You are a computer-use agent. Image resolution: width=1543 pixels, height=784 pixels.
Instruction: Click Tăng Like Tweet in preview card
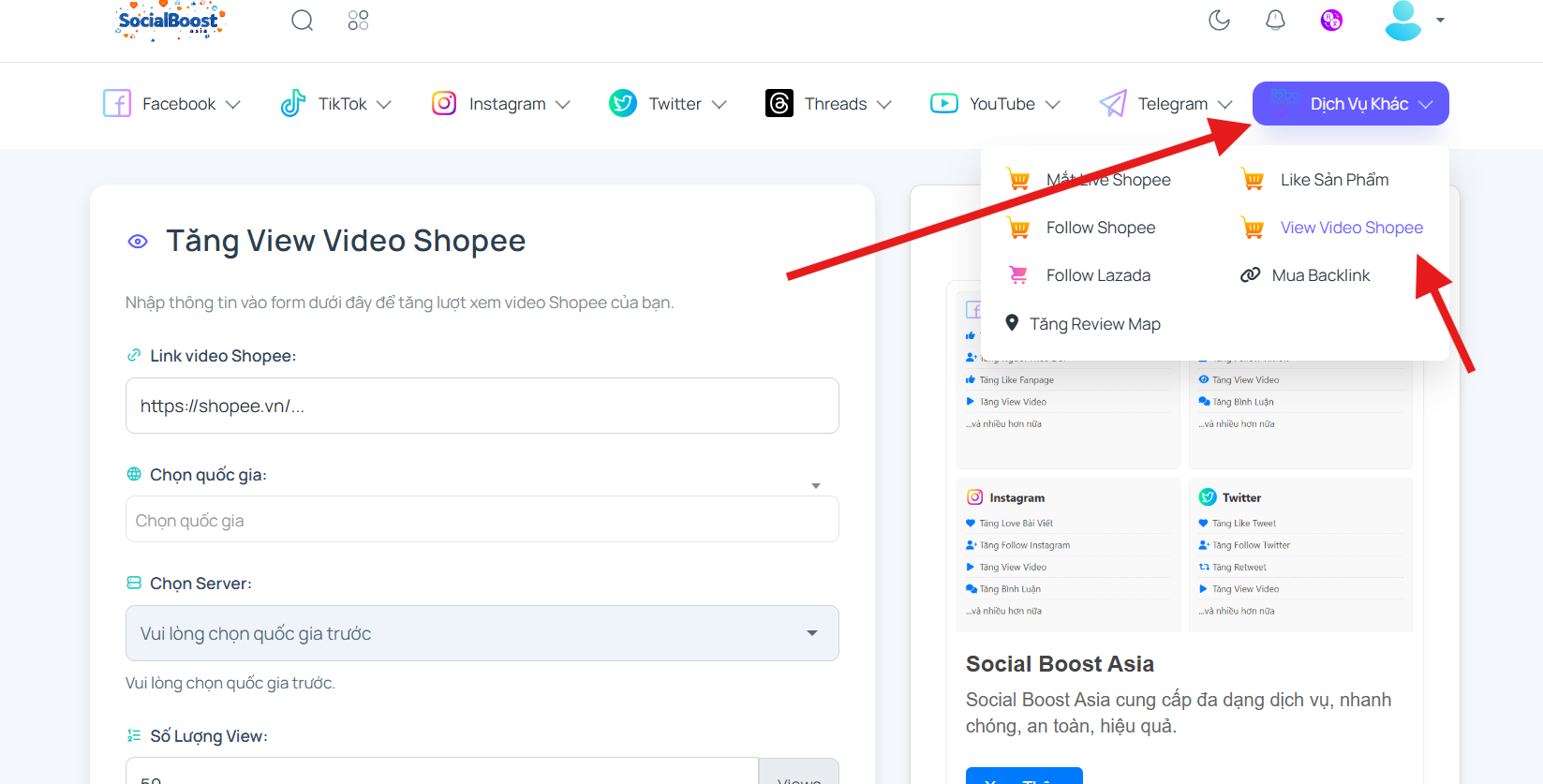click(x=1243, y=524)
